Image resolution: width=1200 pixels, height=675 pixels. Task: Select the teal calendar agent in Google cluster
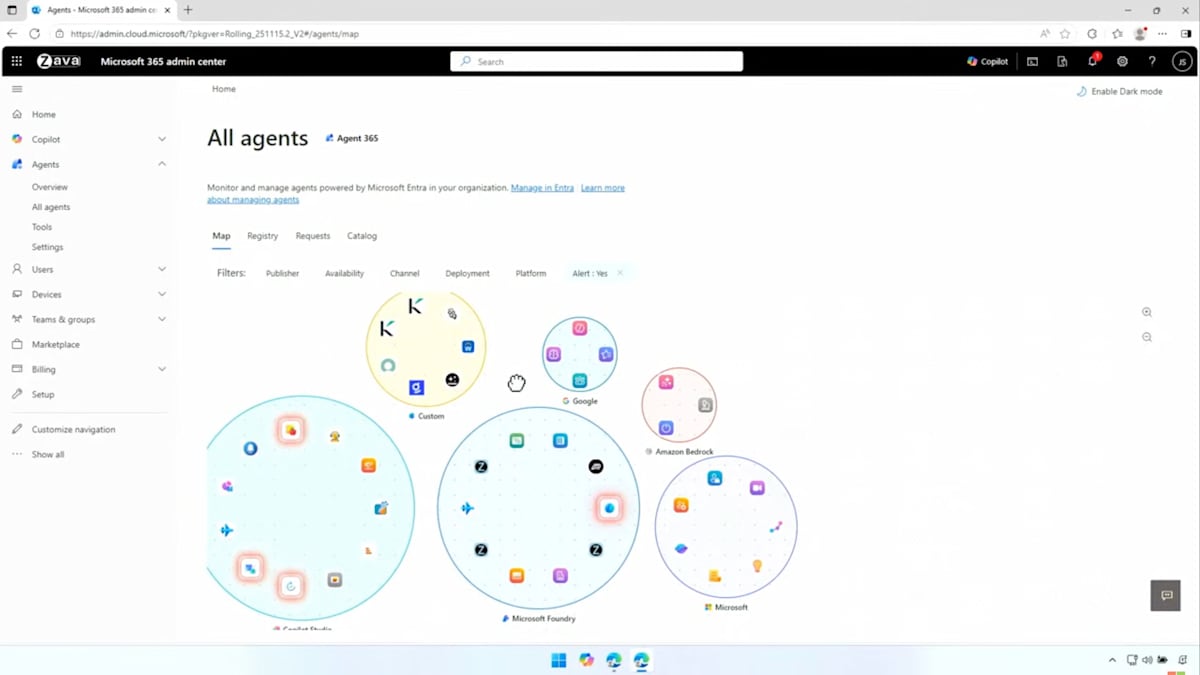click(x=580, y=381)
